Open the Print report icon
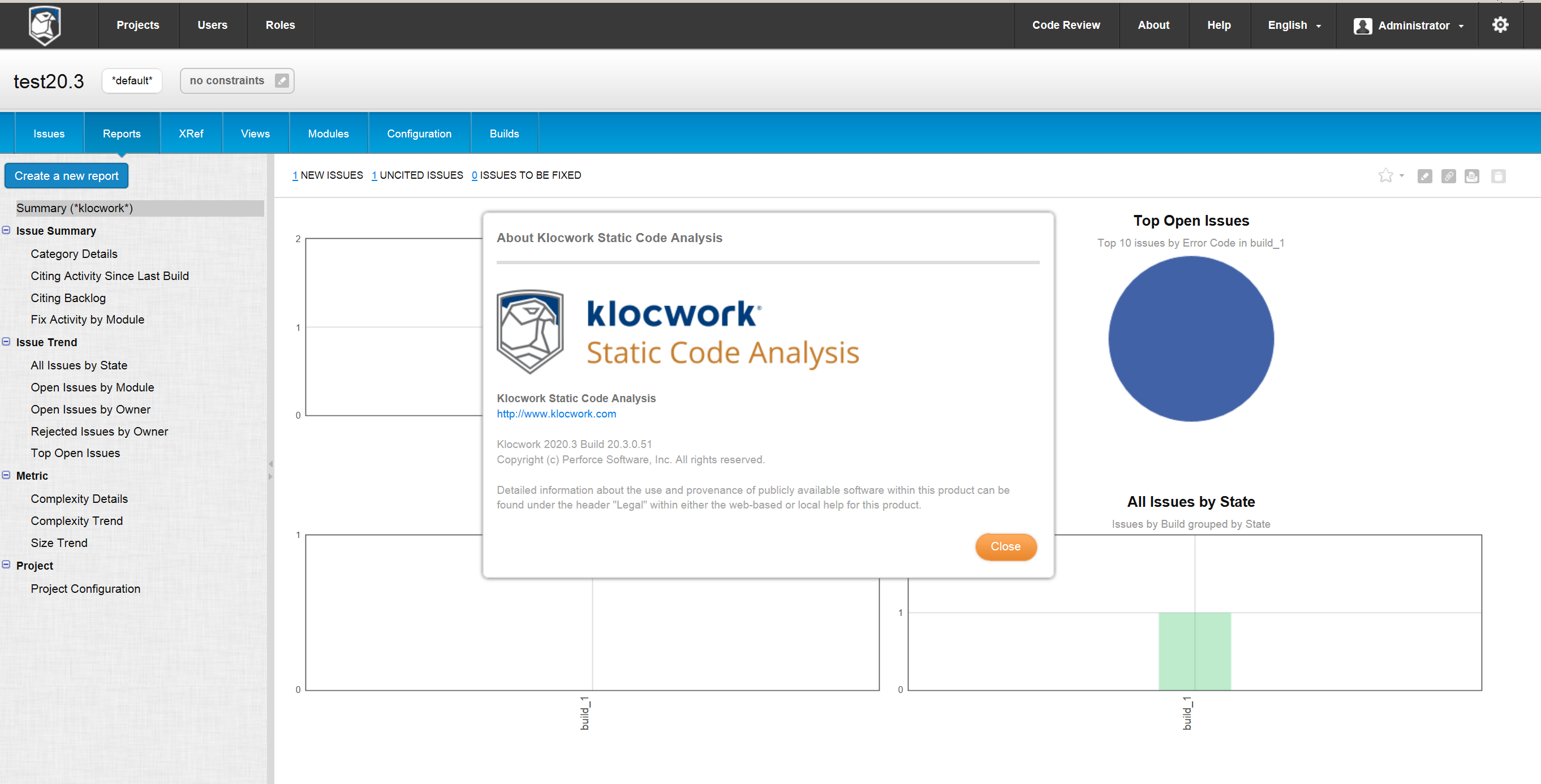Image resolution: width=1541 pixels, height=784 pixels. 1471,176
